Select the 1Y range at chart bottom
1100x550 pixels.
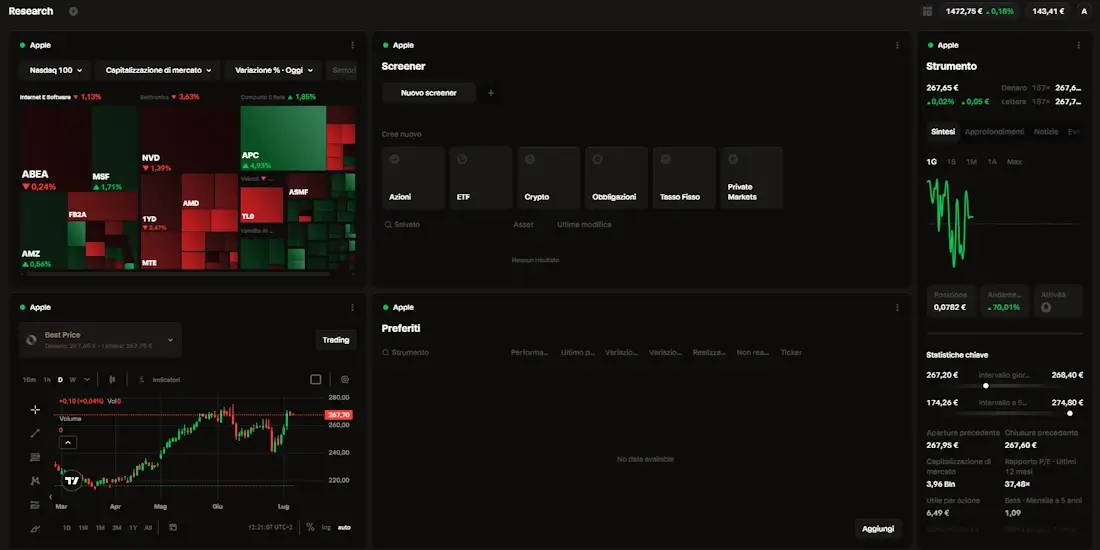point(133,528)
